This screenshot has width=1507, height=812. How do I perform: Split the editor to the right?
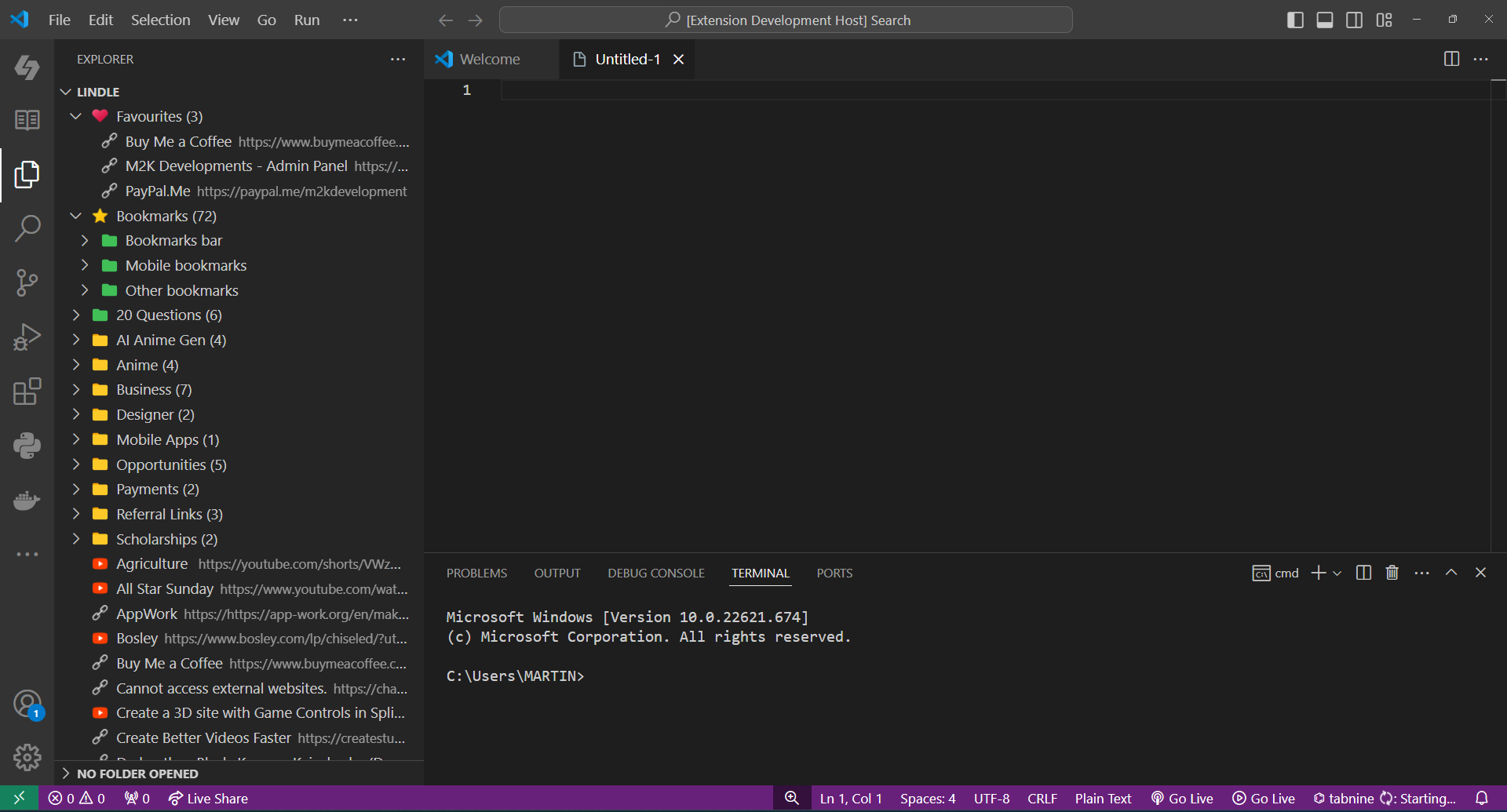[x=1451, y=59]
